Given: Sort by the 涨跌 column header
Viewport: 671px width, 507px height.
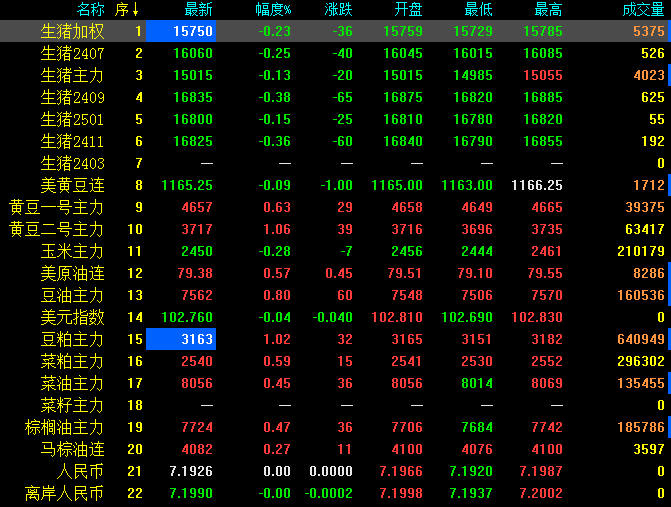Looking at the screenshot, I should 338,10.
